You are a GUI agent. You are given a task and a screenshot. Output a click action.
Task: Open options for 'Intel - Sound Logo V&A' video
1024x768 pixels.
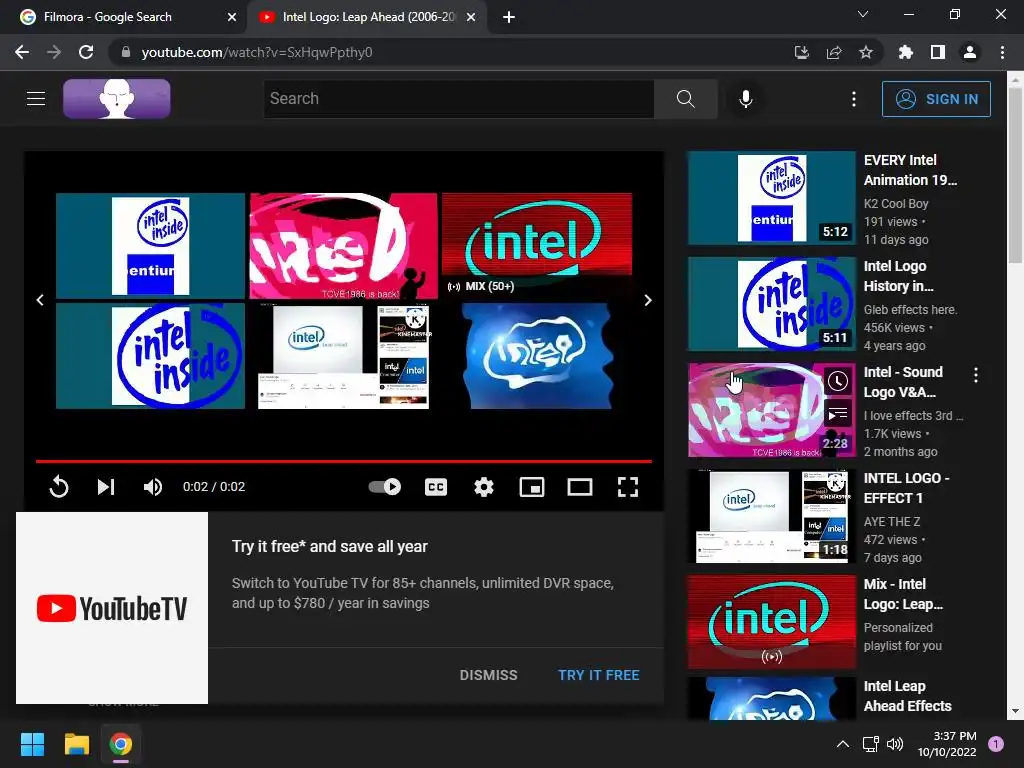point(976,375)
